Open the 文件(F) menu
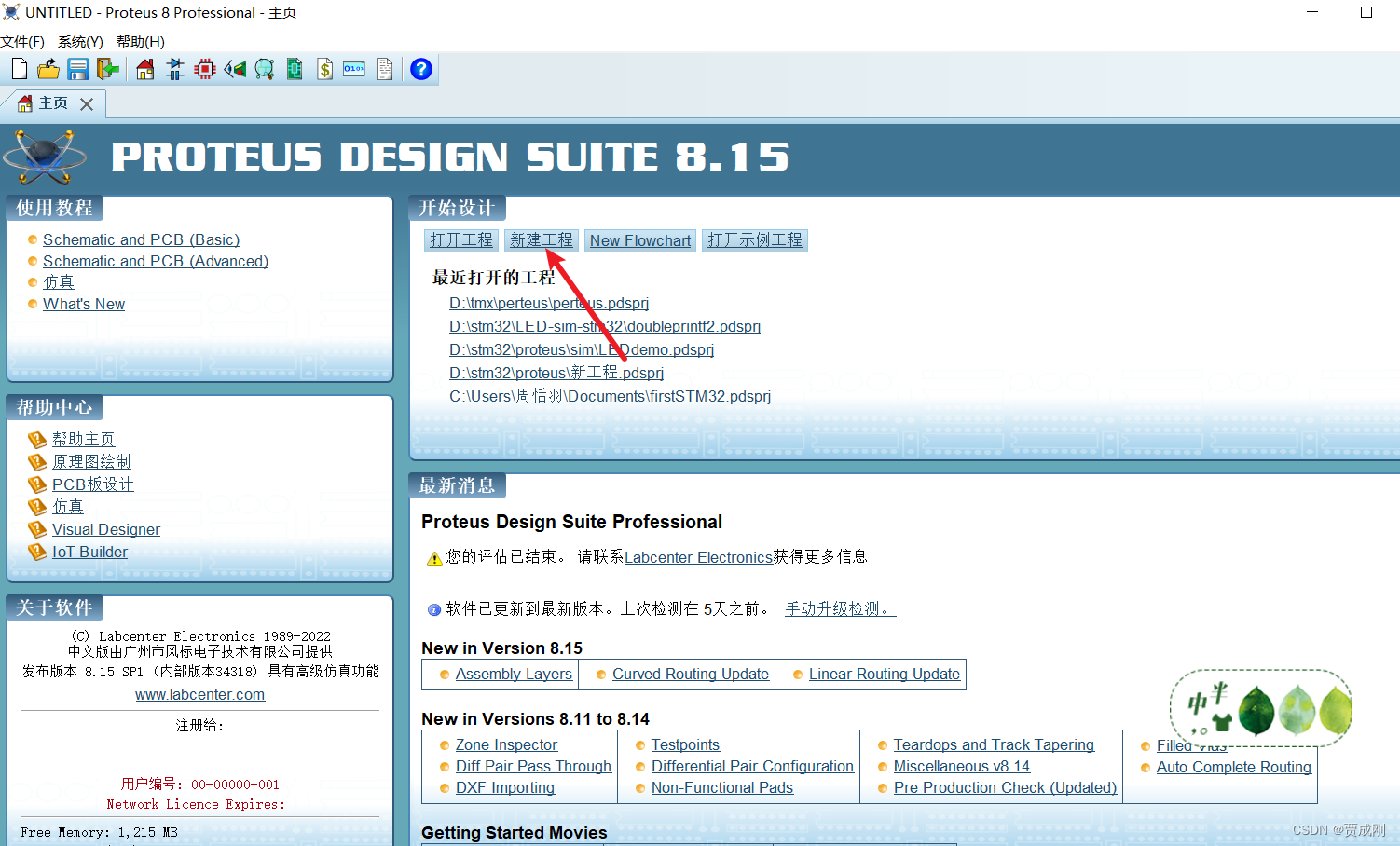1400x846 pixels. click(22, 42)
